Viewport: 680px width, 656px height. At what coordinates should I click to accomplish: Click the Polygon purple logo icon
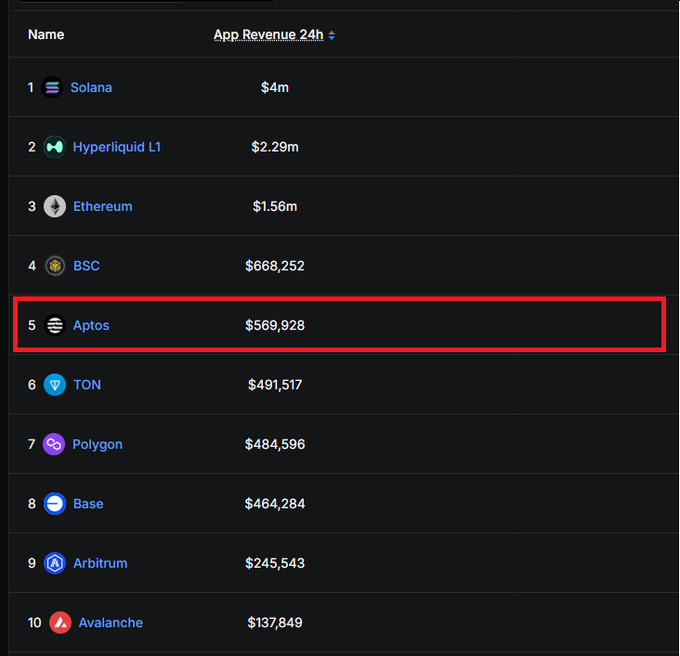point(54,444)
